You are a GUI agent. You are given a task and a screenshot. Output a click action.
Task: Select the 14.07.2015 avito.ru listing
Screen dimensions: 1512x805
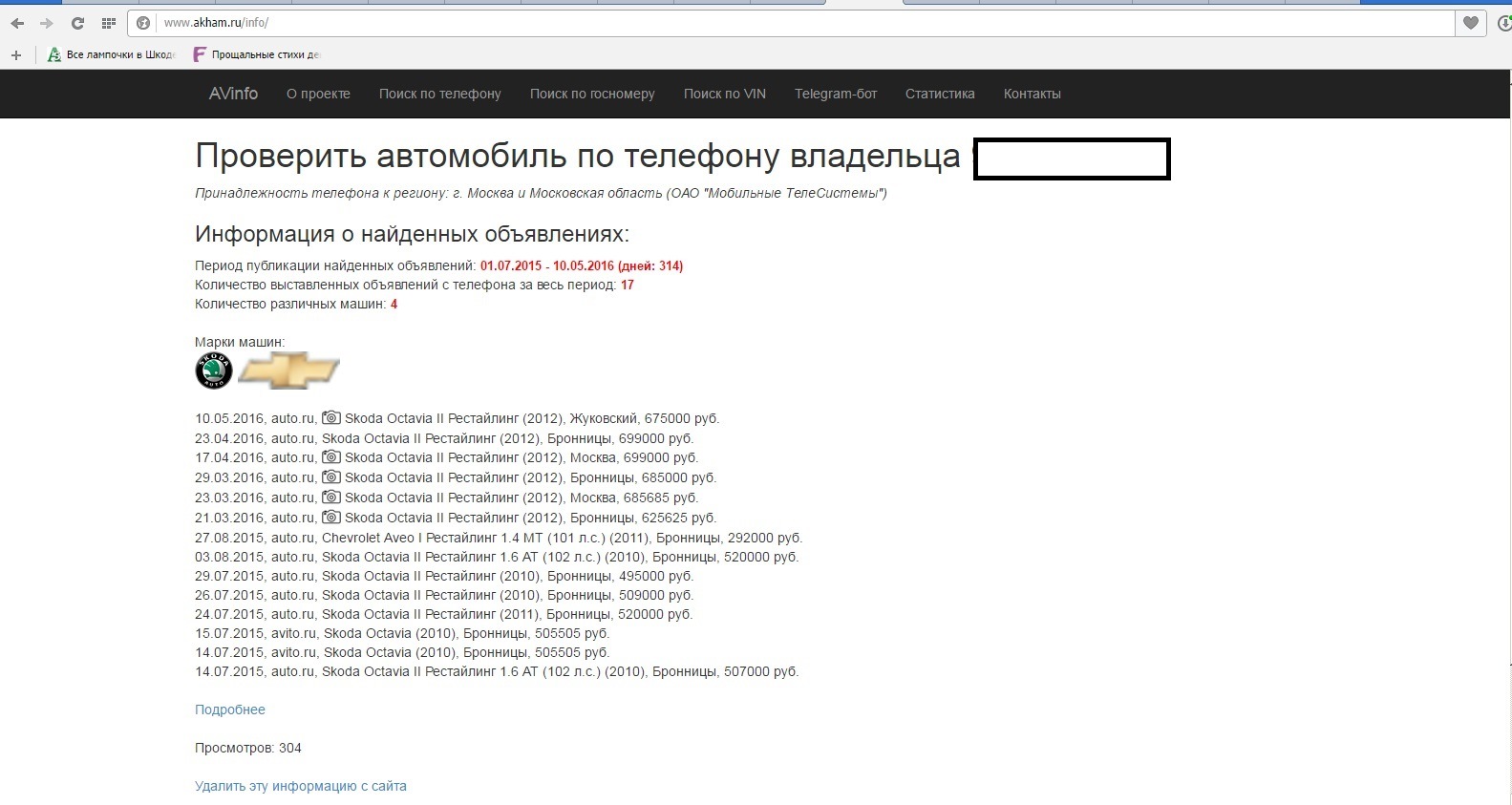402,652
